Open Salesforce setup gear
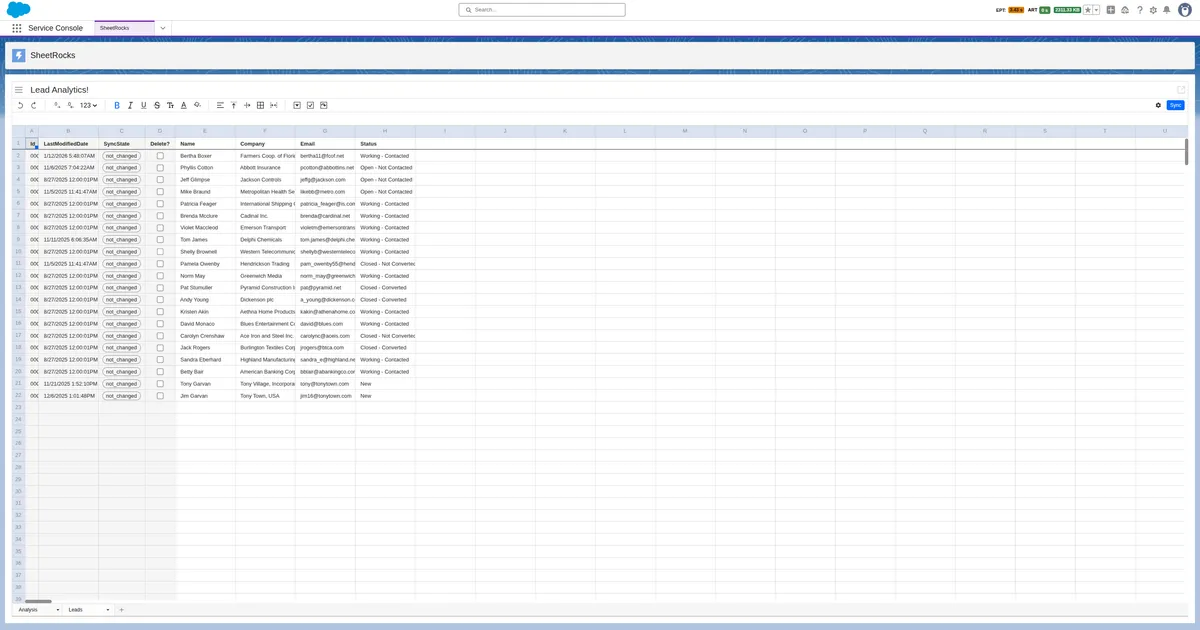 coord(1153,10)
